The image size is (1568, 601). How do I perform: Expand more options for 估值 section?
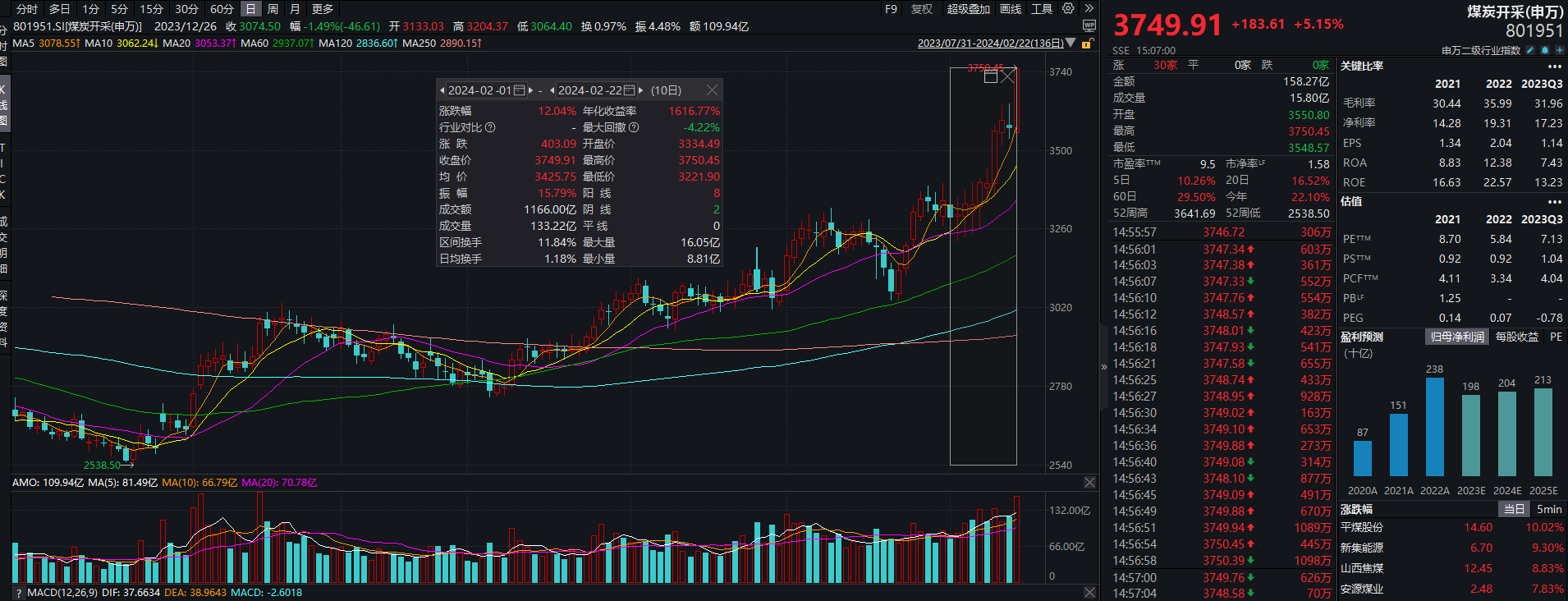1554,201
